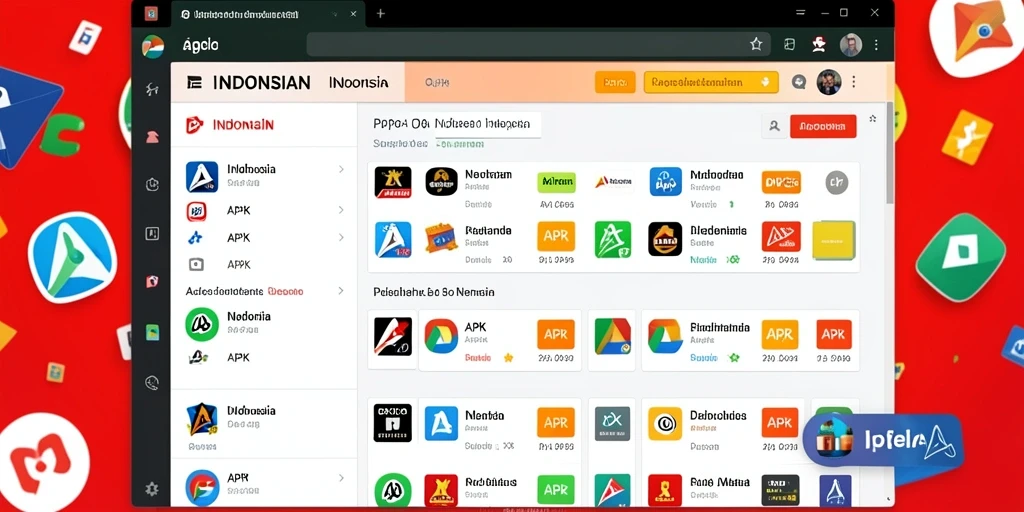Click the small star icon above the scrollbar
Viewport: 1024px width, 512px height.
click(872, 119)
